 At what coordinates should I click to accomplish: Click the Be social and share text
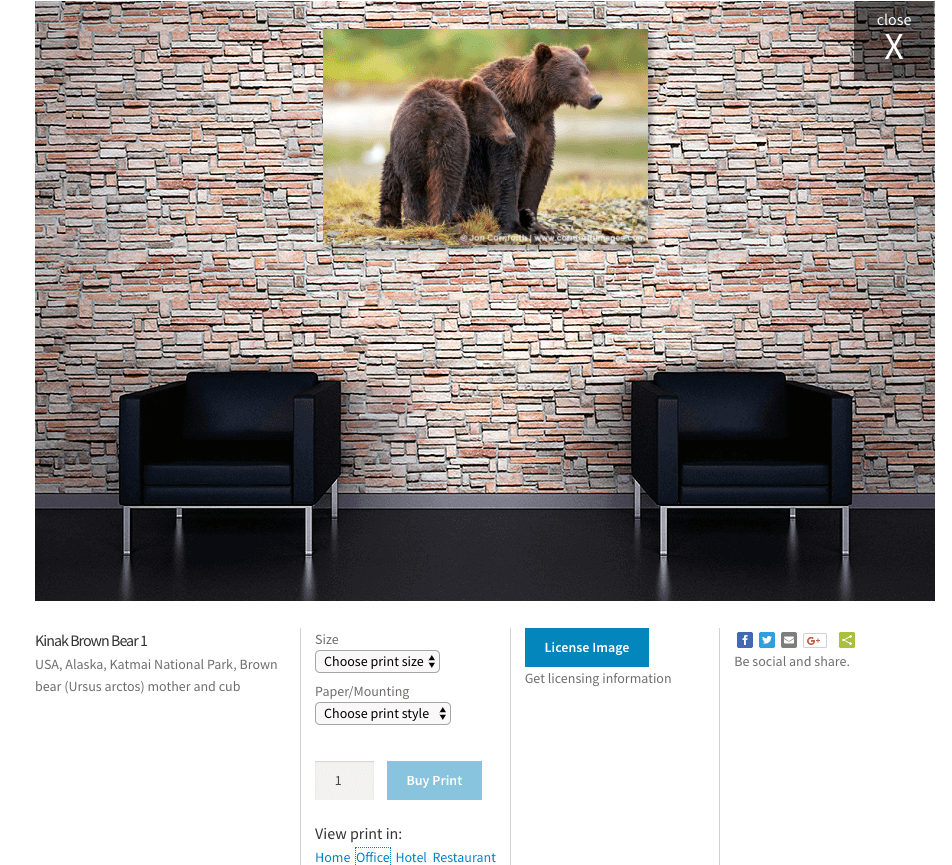coord(792,662)
